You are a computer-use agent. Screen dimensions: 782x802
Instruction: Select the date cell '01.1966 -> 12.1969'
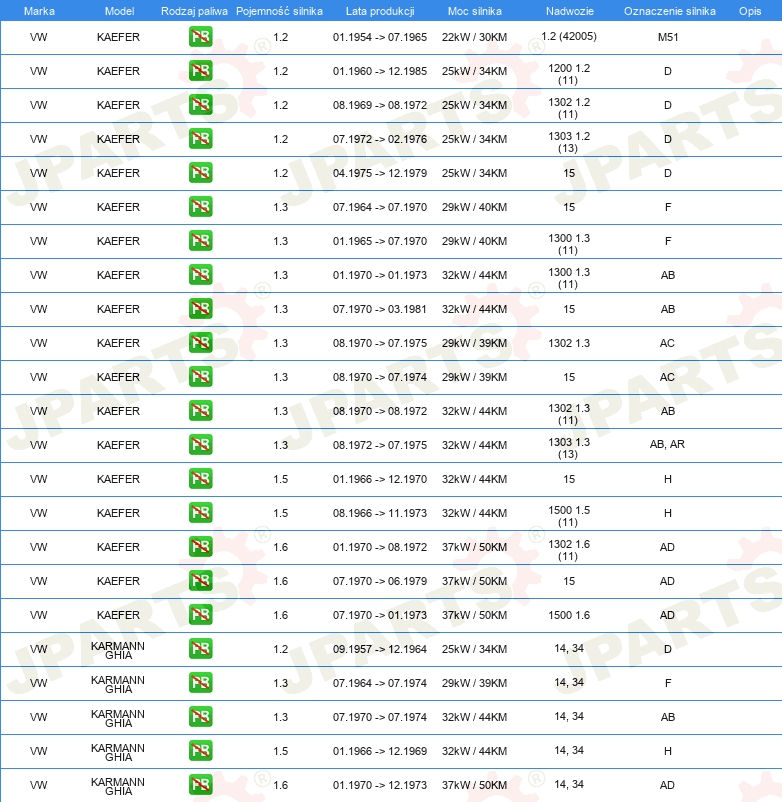(380, 751)
